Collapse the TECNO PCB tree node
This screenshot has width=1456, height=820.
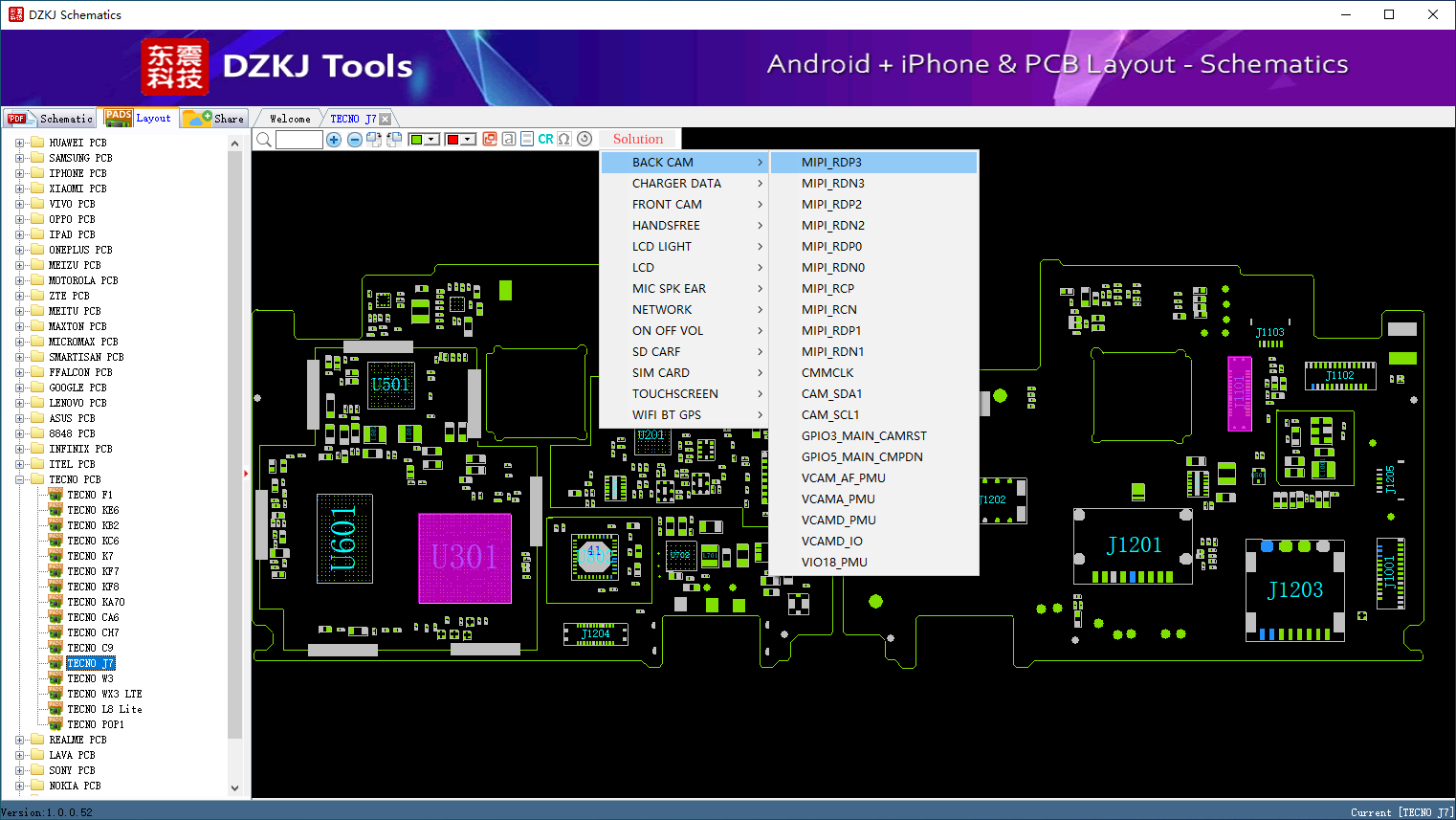tap(19, 479)
